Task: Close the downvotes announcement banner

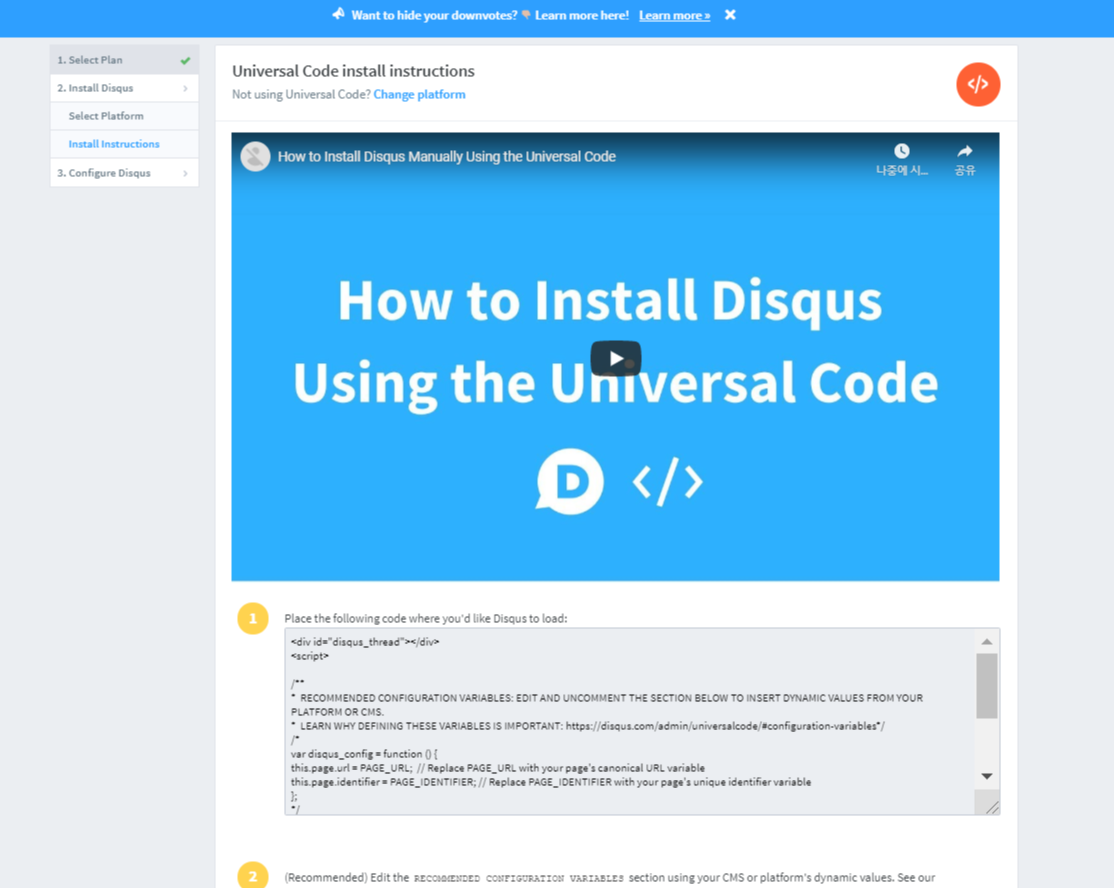Action: 730,15
